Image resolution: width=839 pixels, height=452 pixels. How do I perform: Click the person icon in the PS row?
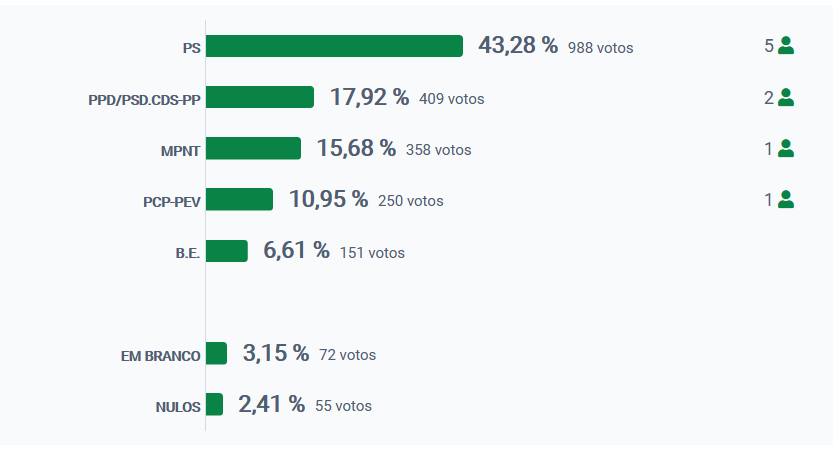point(785,46)
